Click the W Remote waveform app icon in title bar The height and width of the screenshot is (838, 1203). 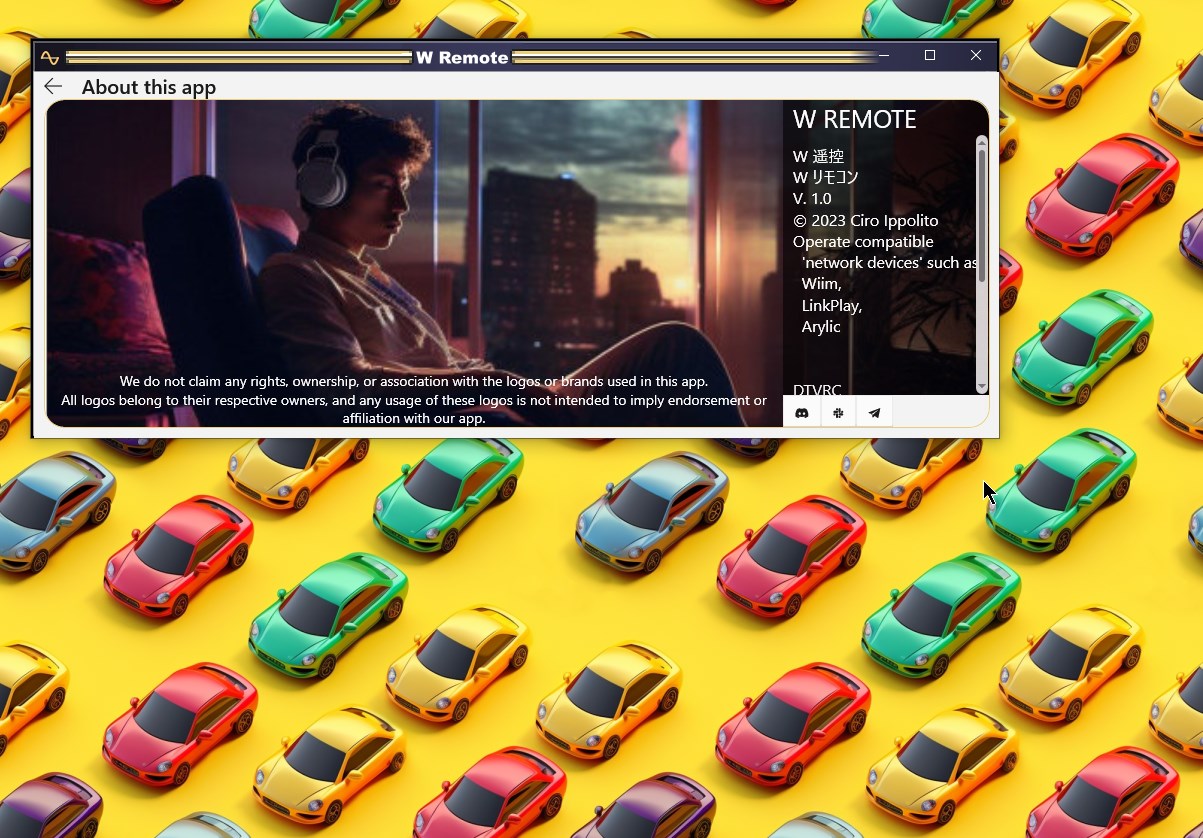pos(50,57)
